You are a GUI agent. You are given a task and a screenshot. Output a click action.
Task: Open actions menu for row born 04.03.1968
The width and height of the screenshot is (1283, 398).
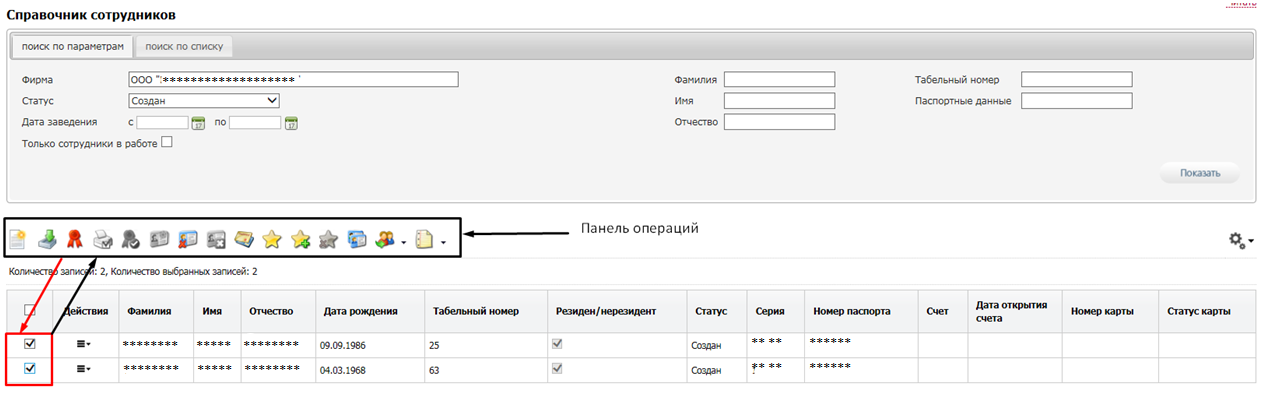[83, 370]
